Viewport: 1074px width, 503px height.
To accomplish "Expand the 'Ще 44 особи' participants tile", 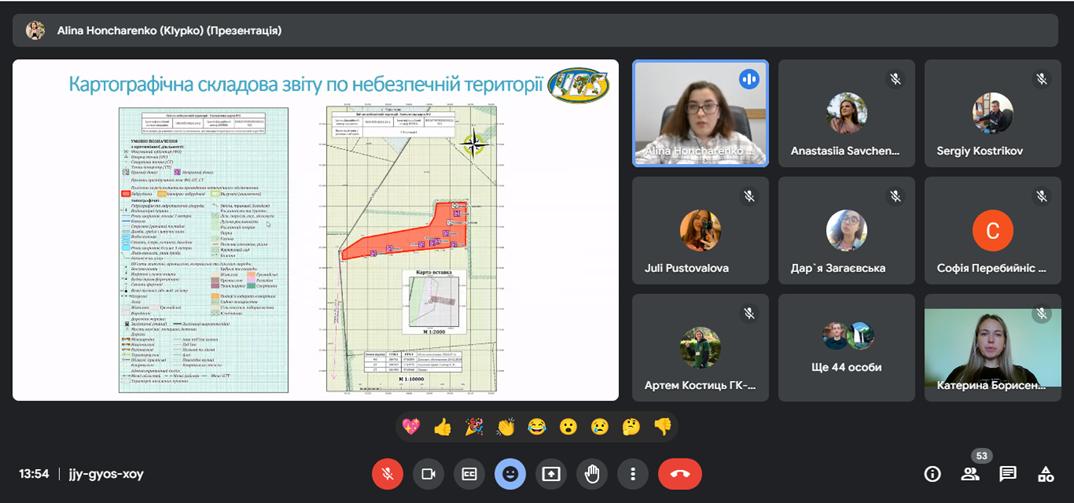I will (846, 347).
